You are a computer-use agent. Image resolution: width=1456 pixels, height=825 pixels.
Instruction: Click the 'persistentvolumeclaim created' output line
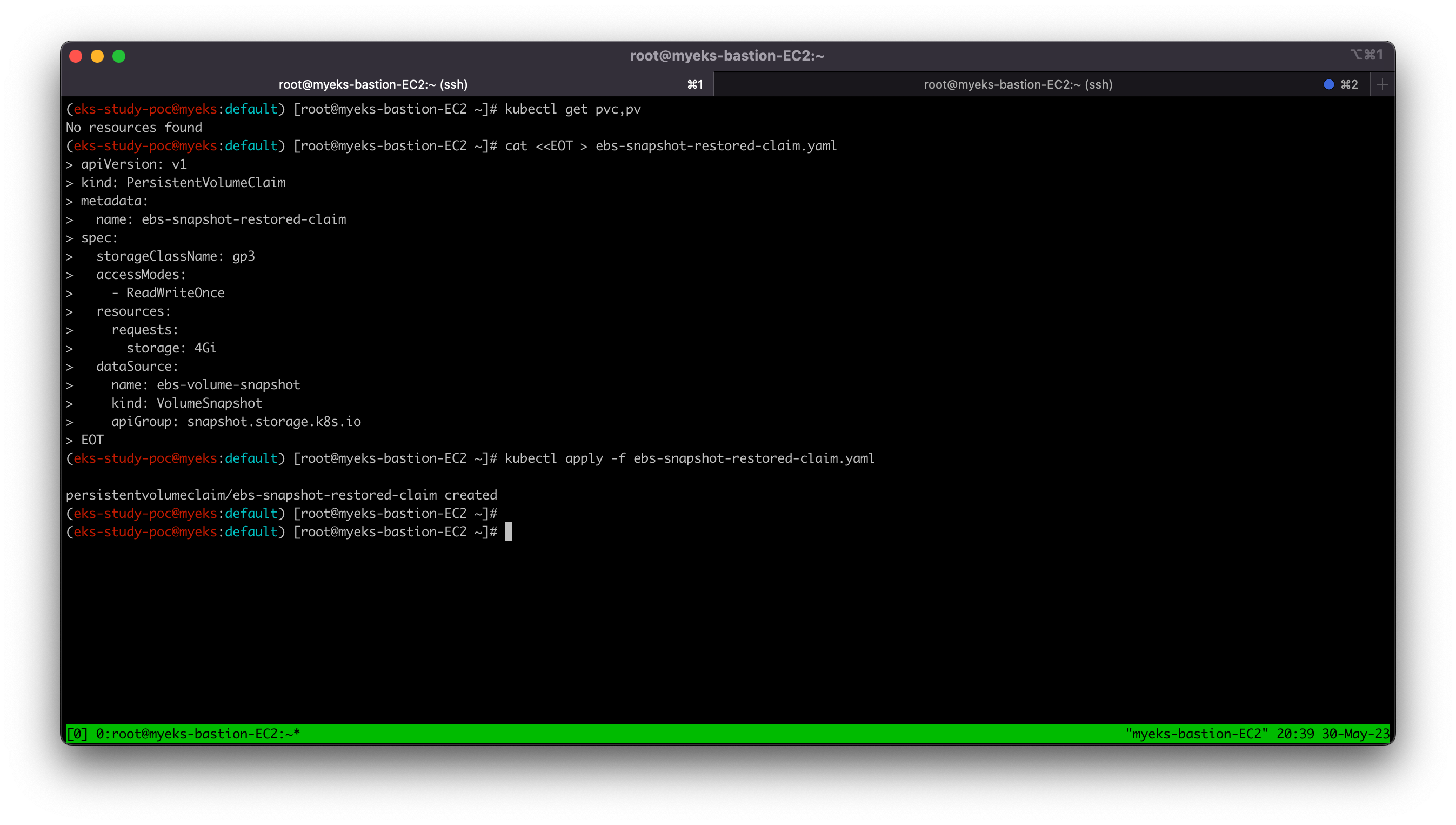(x=281, y=495)
